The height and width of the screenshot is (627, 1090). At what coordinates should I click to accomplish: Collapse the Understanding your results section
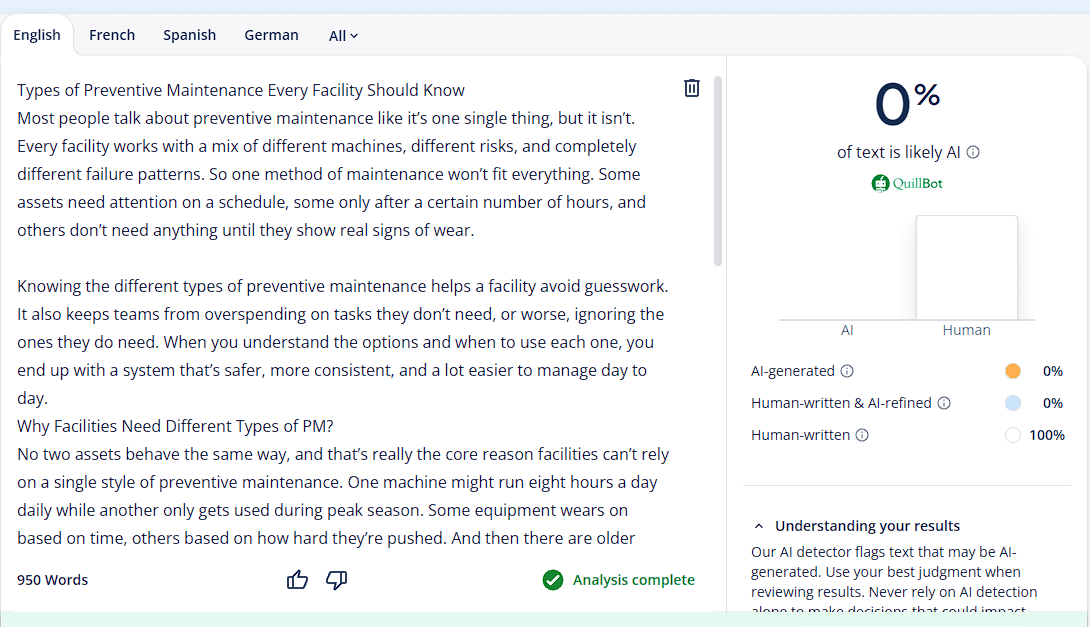(x=759, y=526)
